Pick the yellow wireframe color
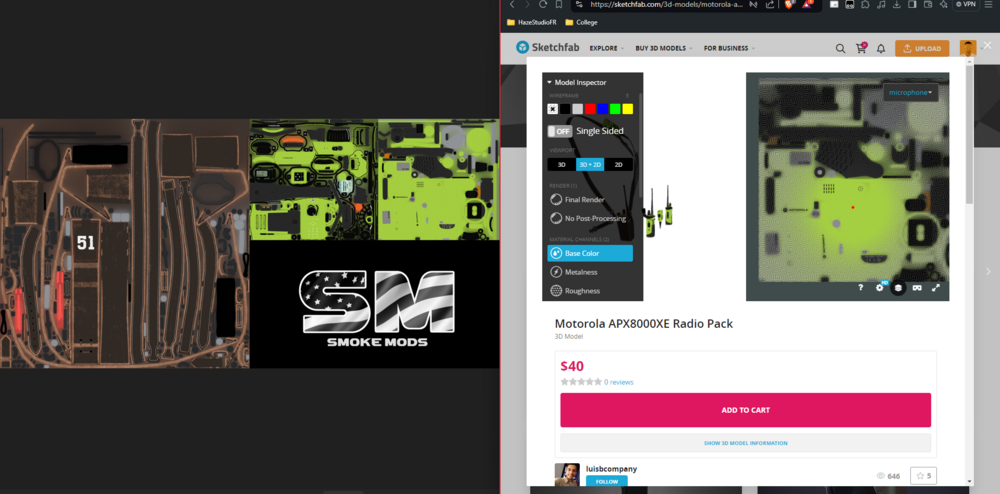The height and width of the screenshot is (494, 1000). coord(628,109)
